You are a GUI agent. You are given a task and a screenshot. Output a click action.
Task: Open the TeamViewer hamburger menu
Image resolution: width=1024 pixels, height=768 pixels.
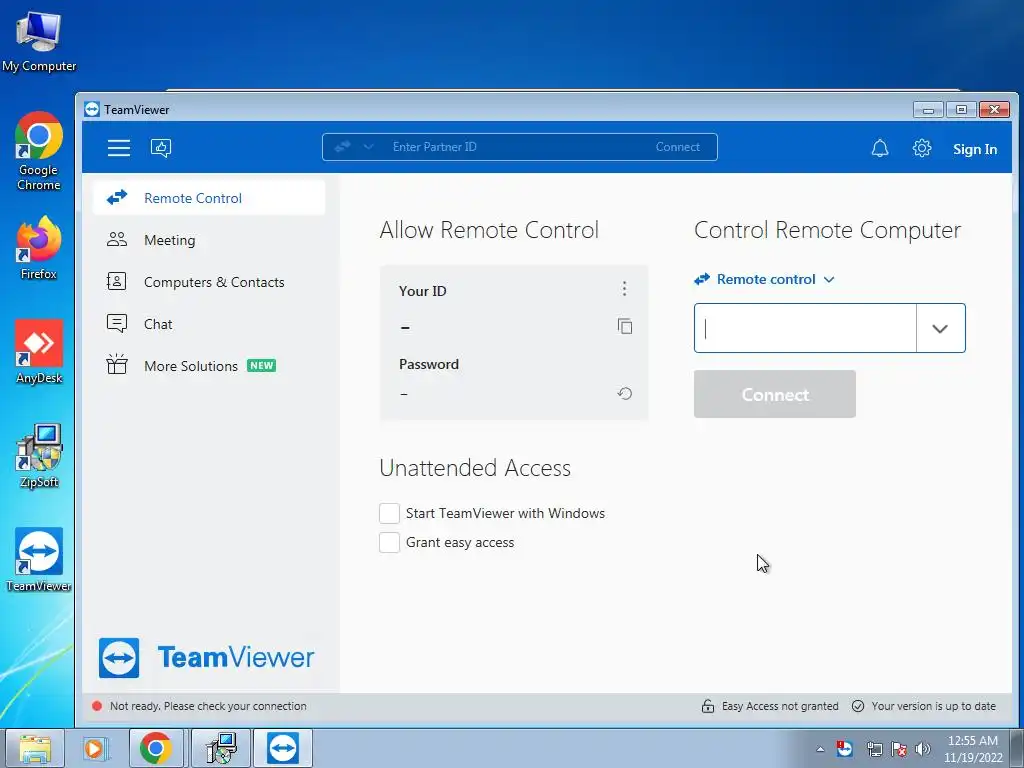119,148
